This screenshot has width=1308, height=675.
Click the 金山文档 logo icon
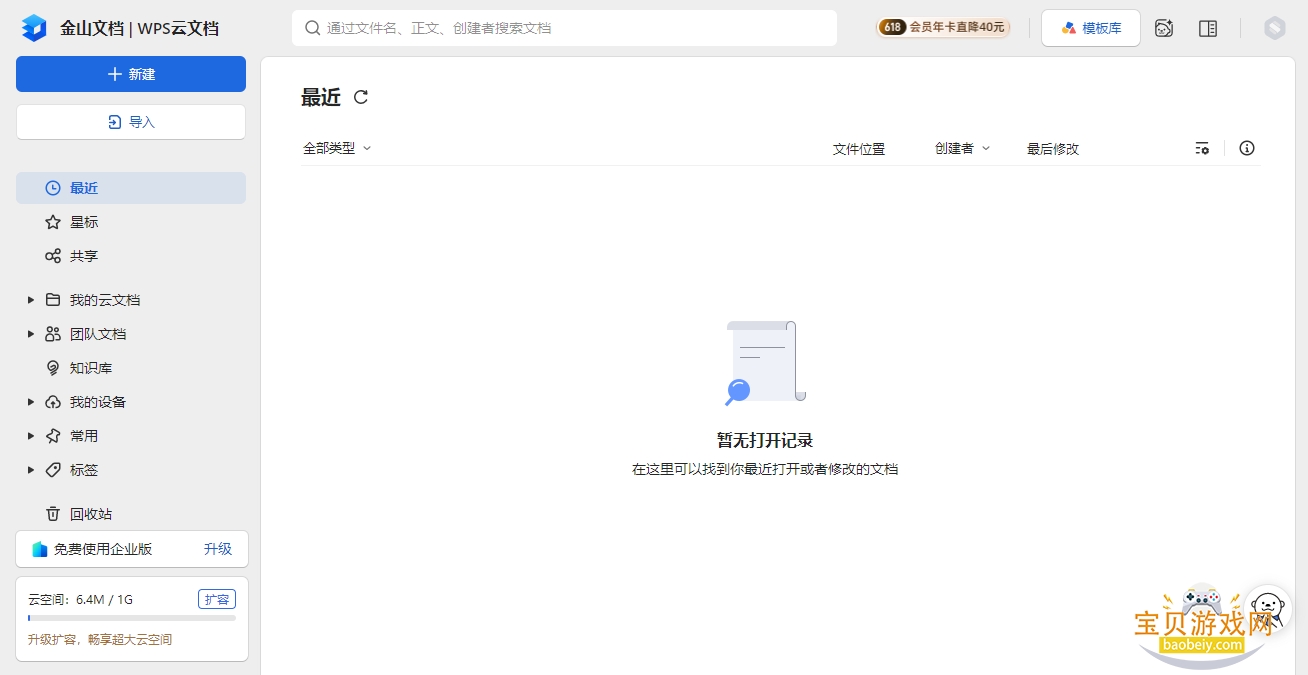pos(34,28)
